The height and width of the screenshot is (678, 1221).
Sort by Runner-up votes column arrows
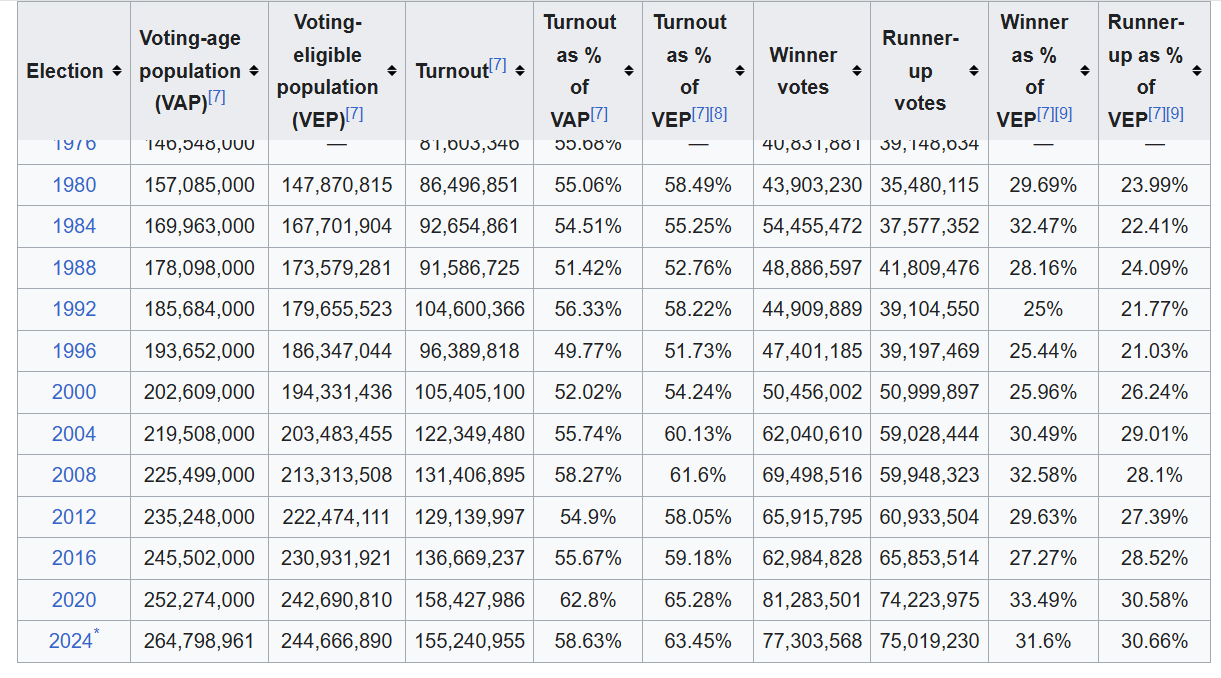974,71
